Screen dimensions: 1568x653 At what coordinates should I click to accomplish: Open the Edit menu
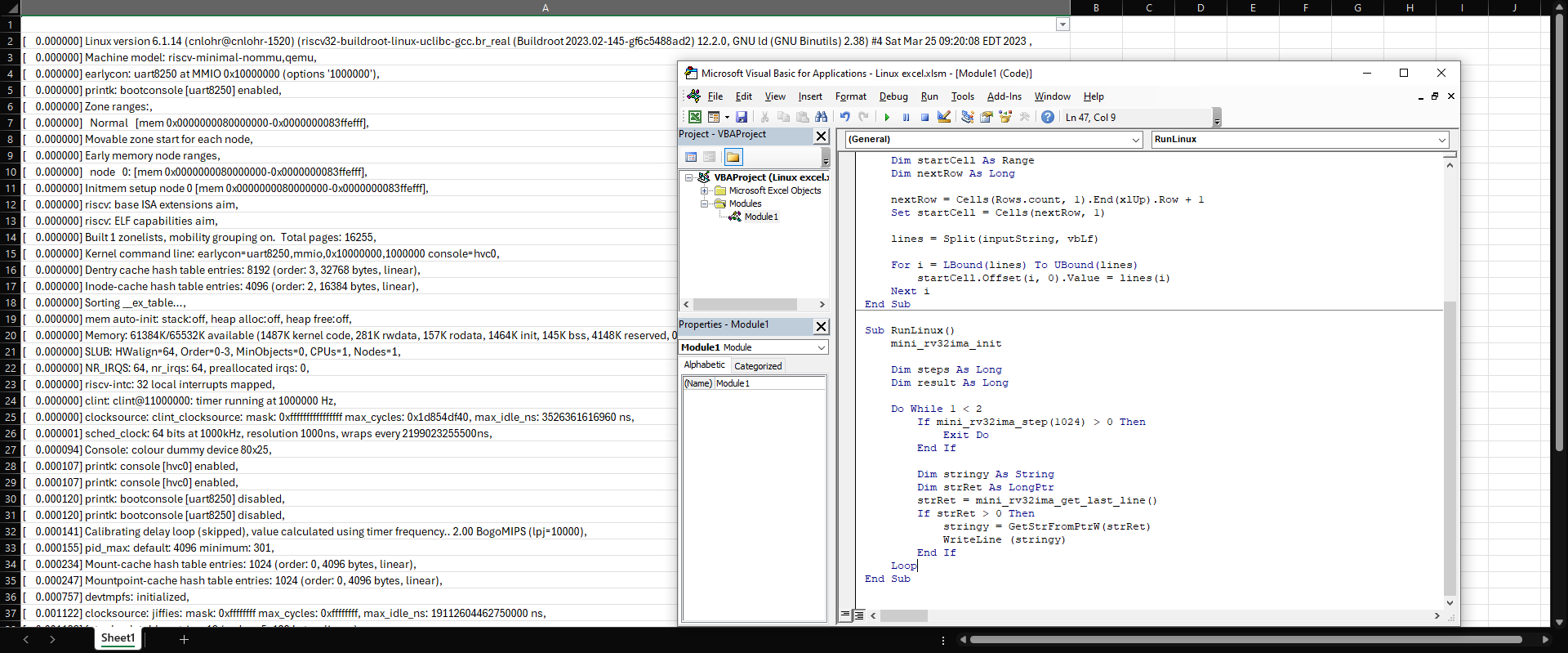(x=744, y=96)
